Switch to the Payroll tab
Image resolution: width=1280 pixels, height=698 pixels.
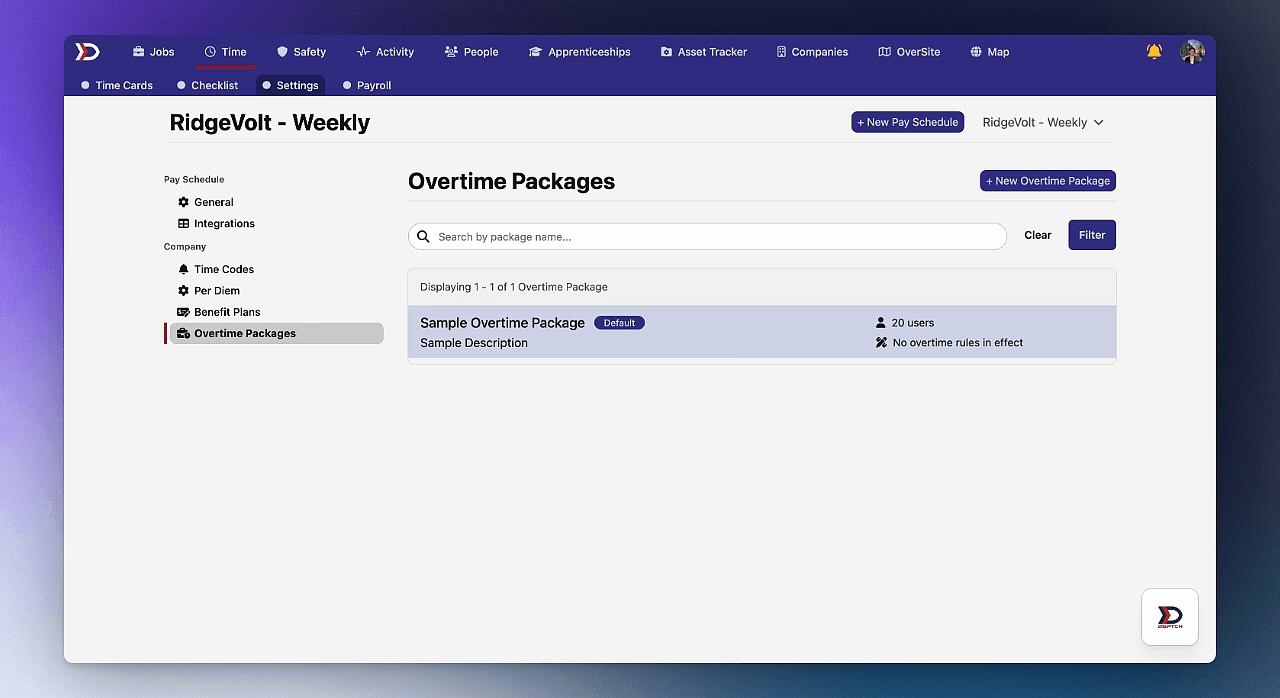[367, 85]
